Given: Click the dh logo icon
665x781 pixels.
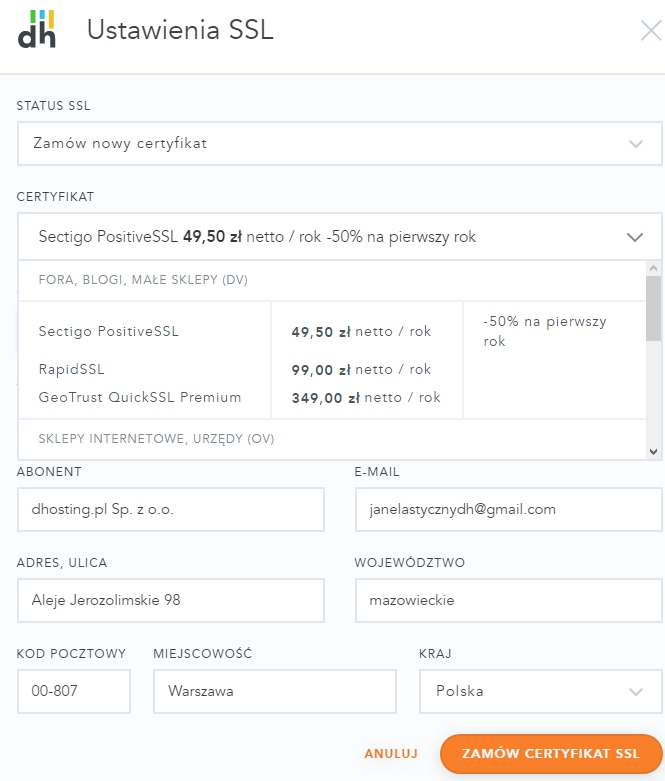Looking at the screenshot, I should click(x=37, y=29).
